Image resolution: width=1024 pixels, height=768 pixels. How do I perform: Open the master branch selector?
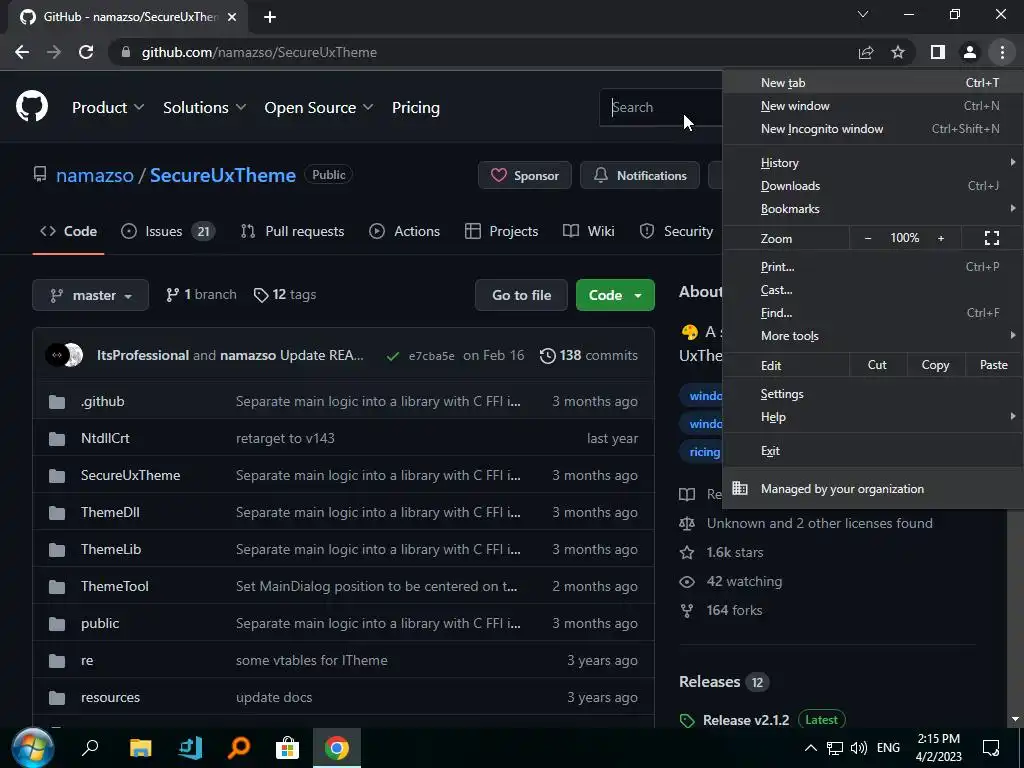click(90, 295)
